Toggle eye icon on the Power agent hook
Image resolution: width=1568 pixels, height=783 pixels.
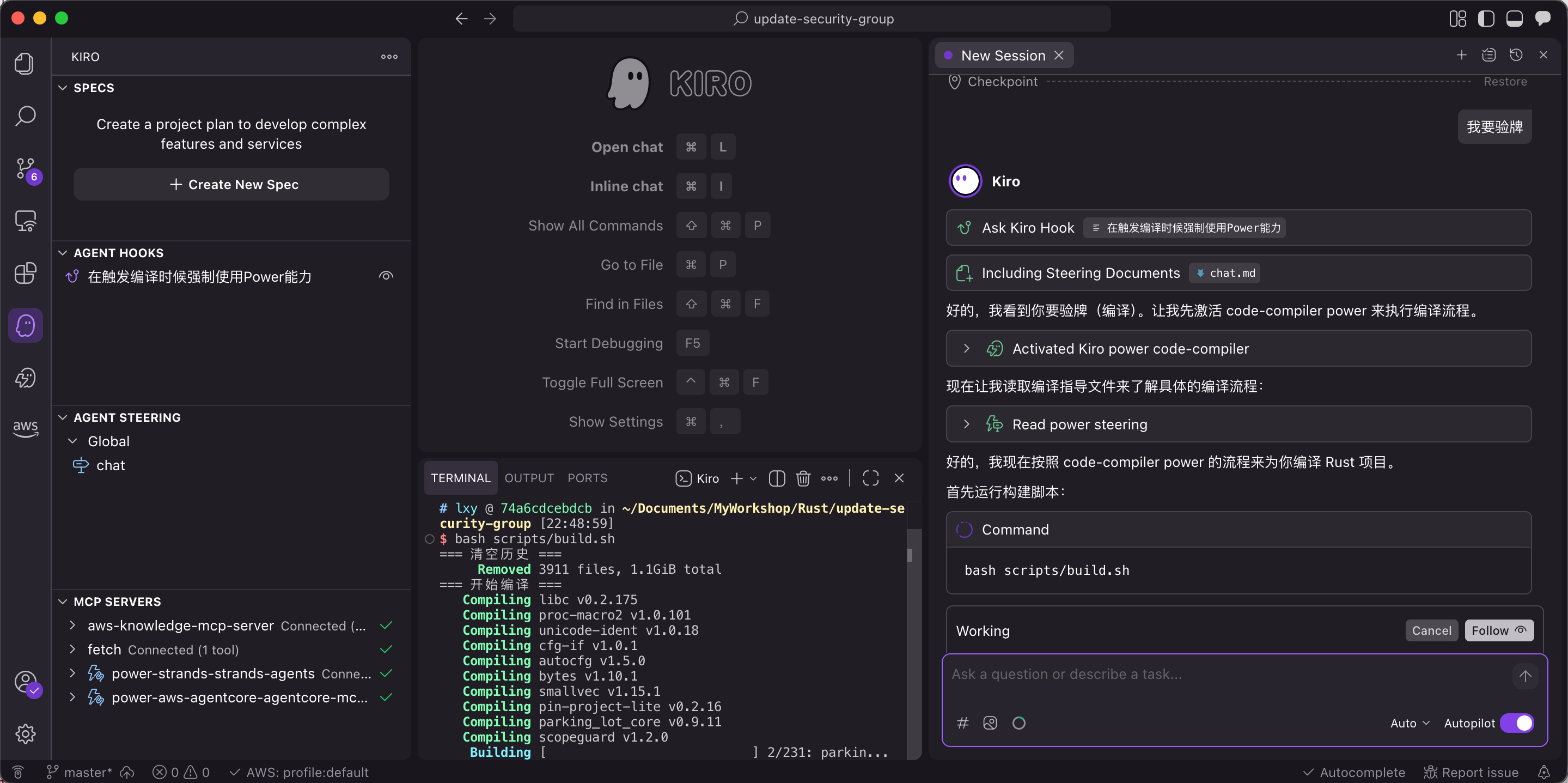point(386,276)
